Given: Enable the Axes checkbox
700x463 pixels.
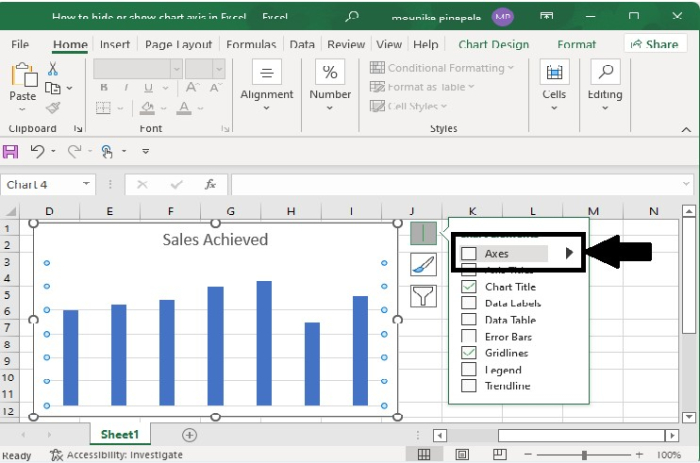Looking at the screenshot, I should [x=468, y=254].
